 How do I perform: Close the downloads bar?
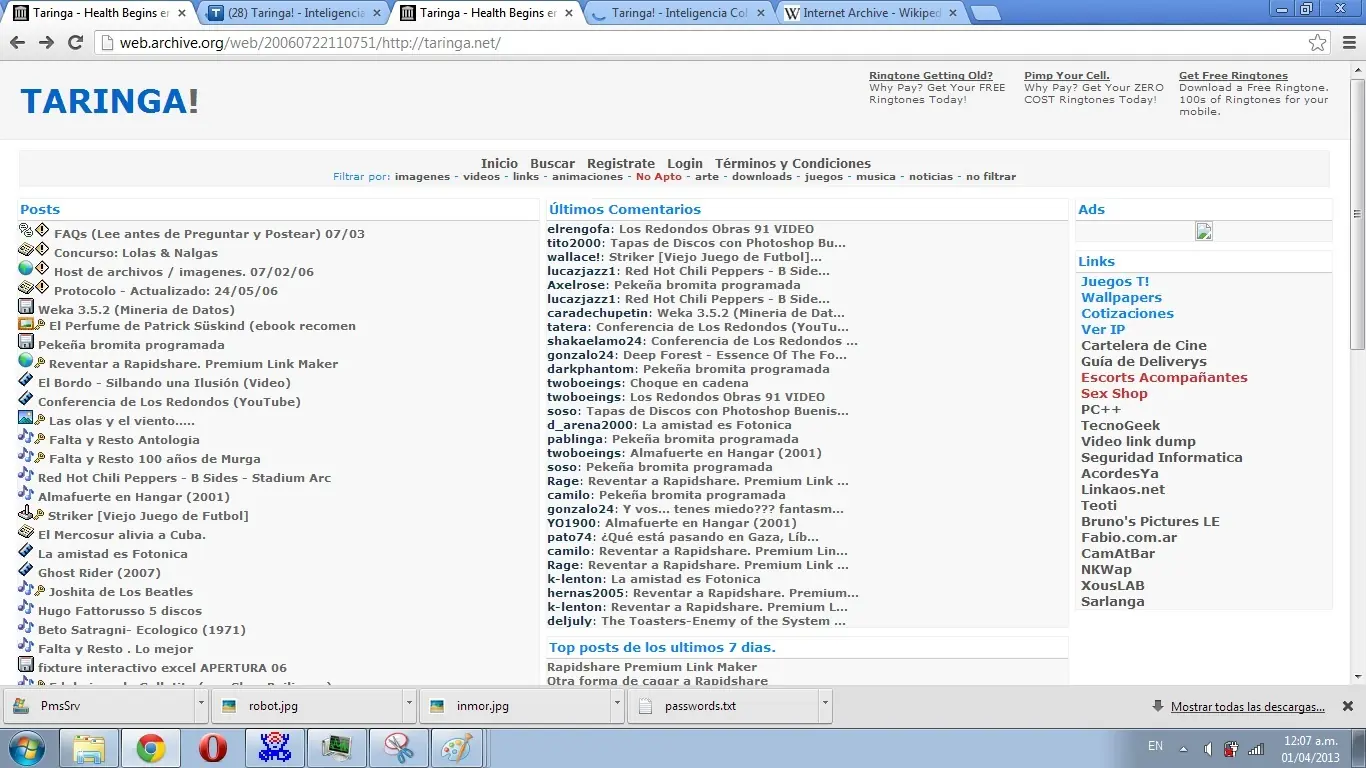[x=1347, y=706]
